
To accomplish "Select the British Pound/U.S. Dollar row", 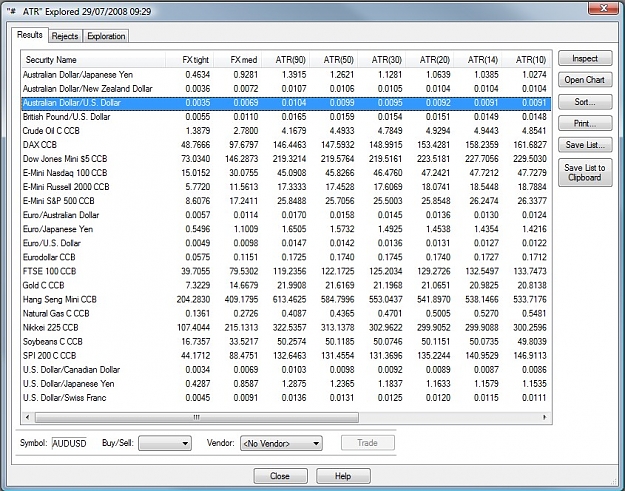I will pyautogui.click(x=286, y=117).
